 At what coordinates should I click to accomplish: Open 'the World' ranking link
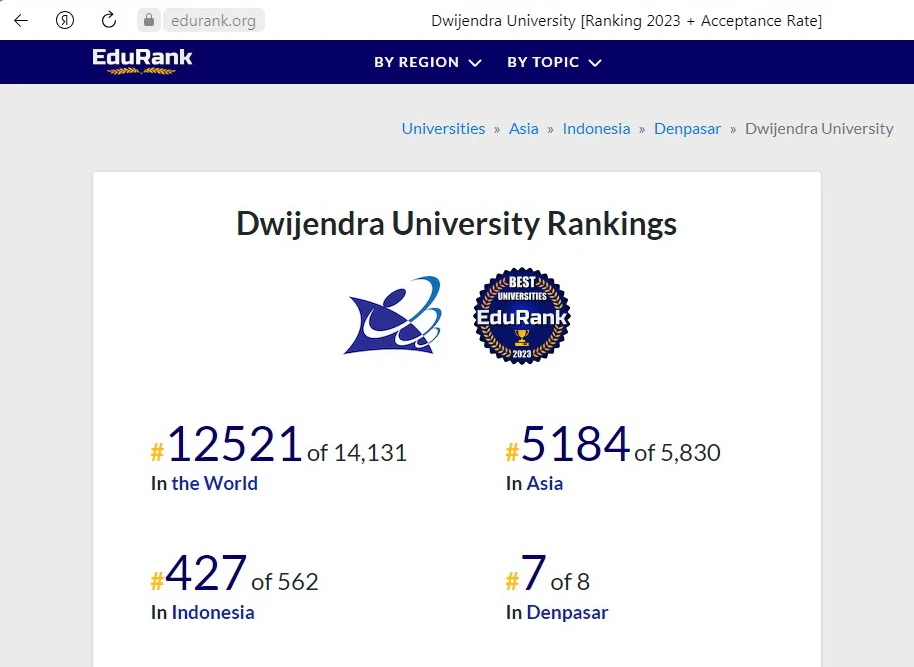coord(215,483)
